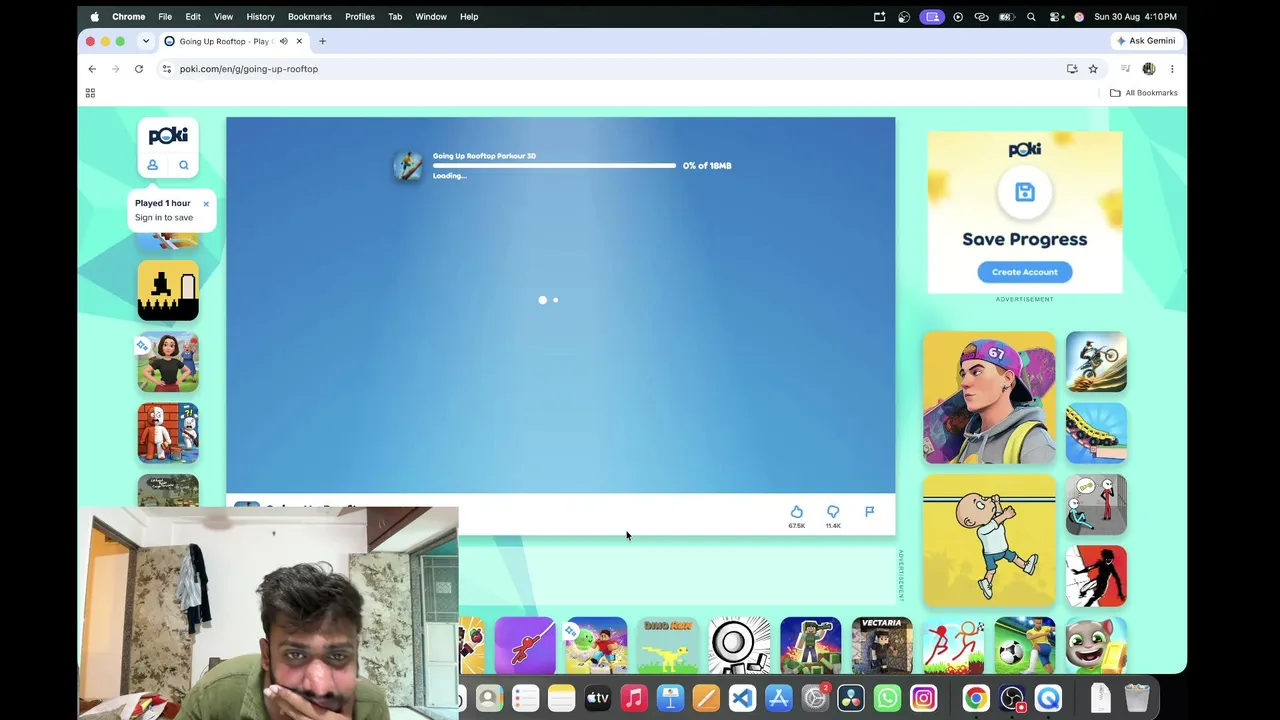This screenshot has width=1280, height=720.
Task: Open System Settings from dock
Action: [815, 698]
